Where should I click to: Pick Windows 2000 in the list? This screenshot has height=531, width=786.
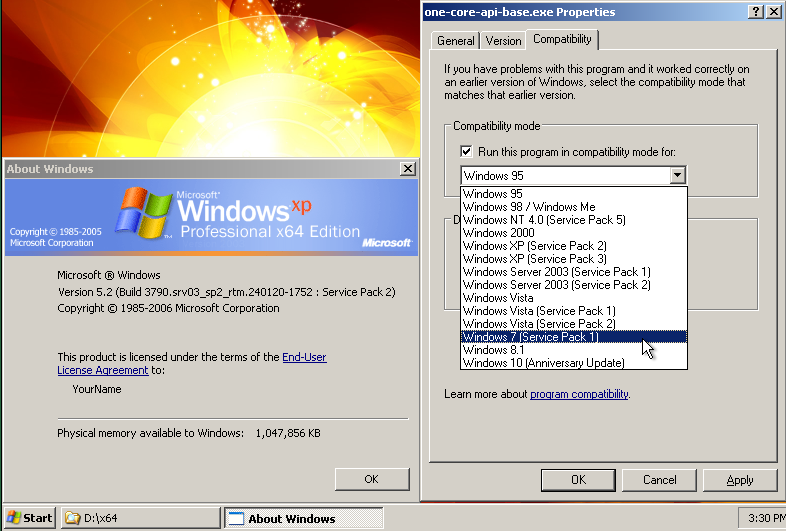(x=573, y=233)
